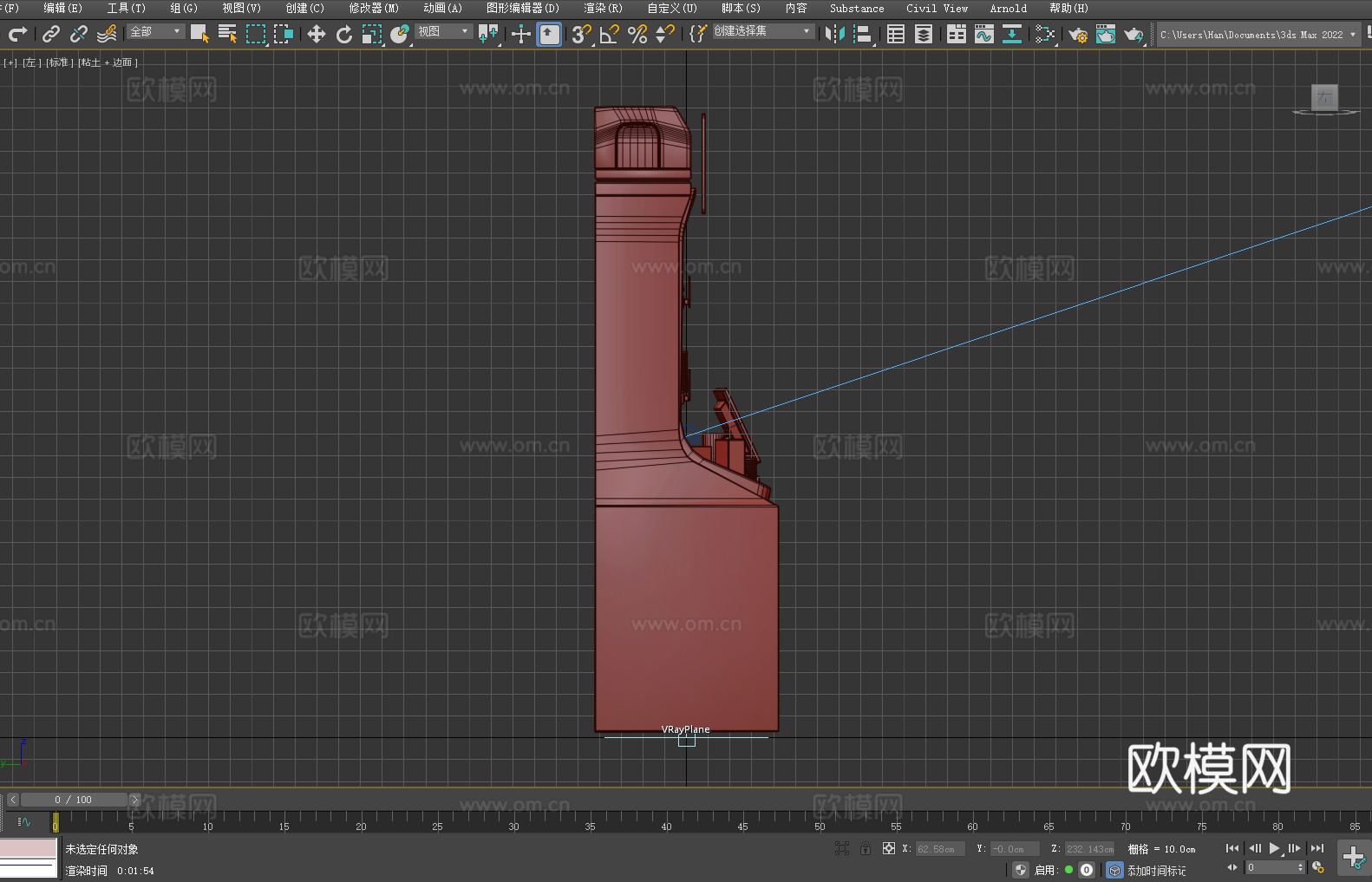Toggle the selection lock icon
Image resolution: width=1372 pixels, height=882 pixels.
(x=866, y=848)
